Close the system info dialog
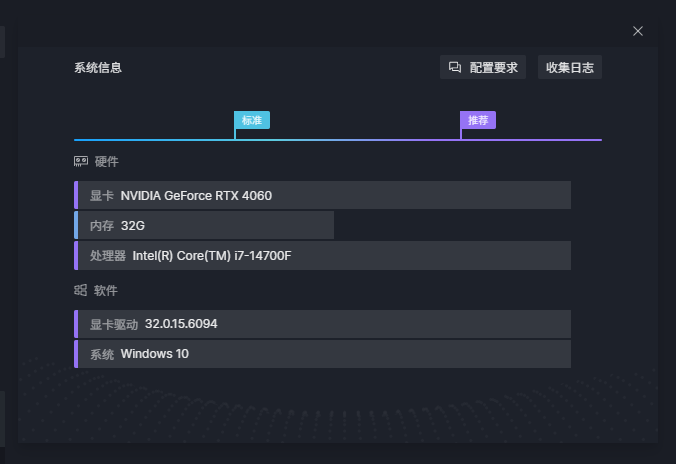The image size is (676, 464). point(638,31)
